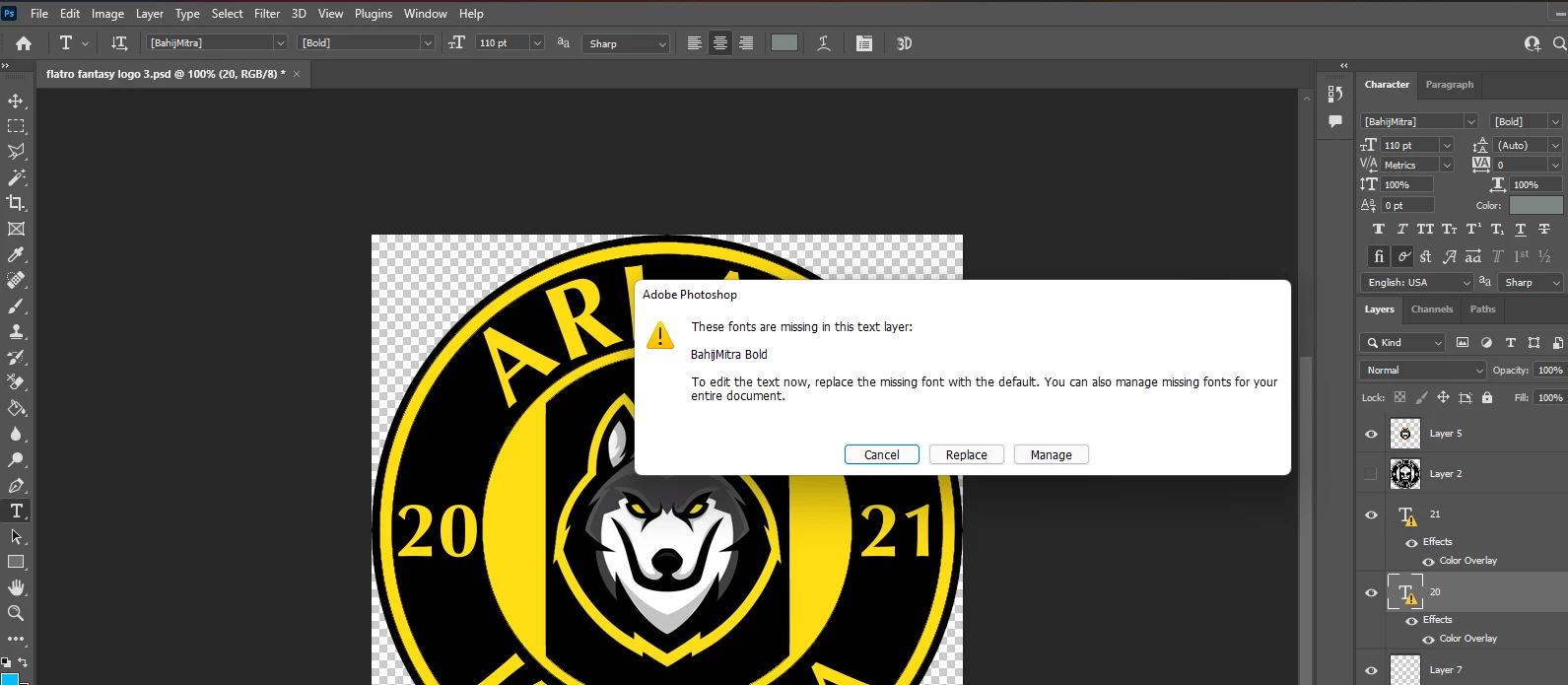This screenshot has height=685, width=1568.
Task: Open the Plugins menu
Action: [x=374, y=14]
